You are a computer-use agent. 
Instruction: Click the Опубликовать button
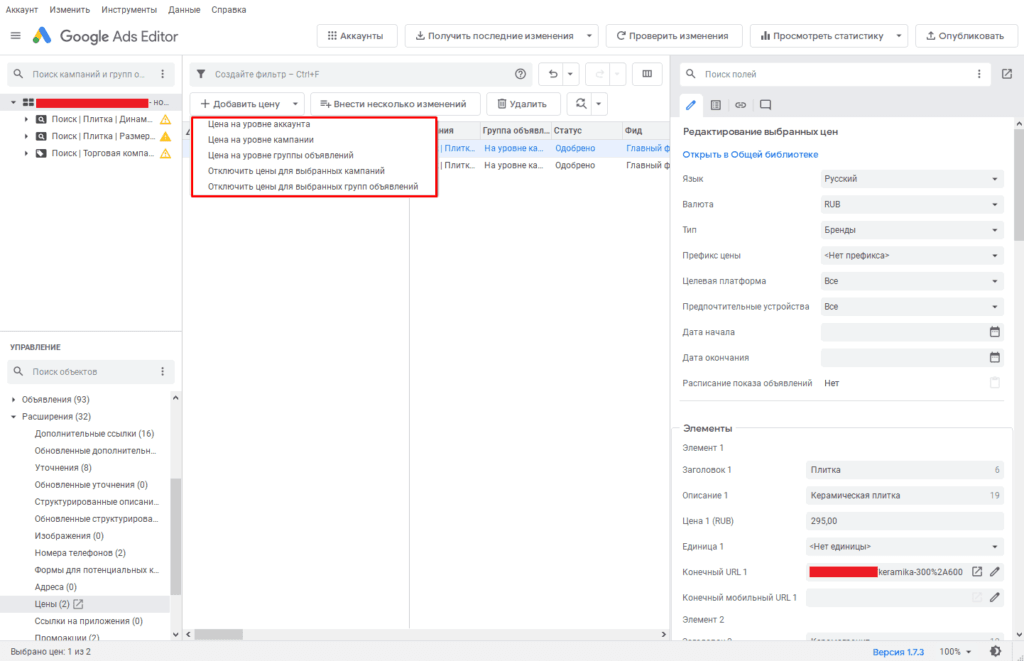pyautogui.click(x=965, y=36)
